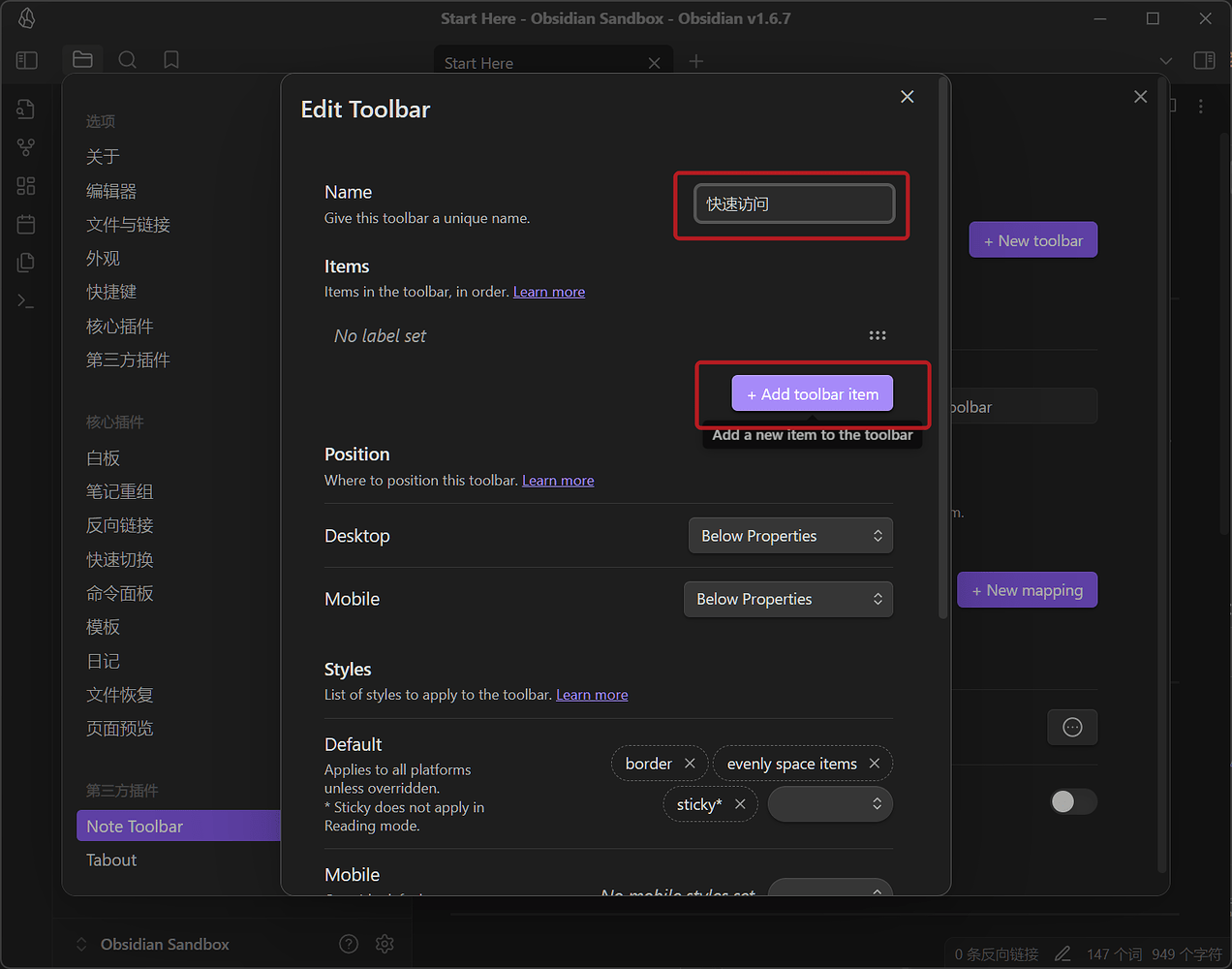Screen dimensions: 1232x969
Task: Open command palette terminal icon
Action: [26, 301]
